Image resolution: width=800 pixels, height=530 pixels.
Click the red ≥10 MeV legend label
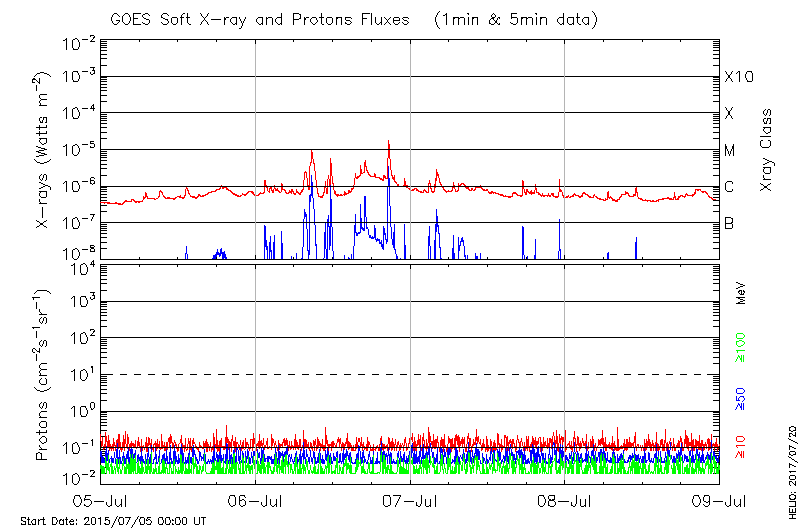click(742, 446)
